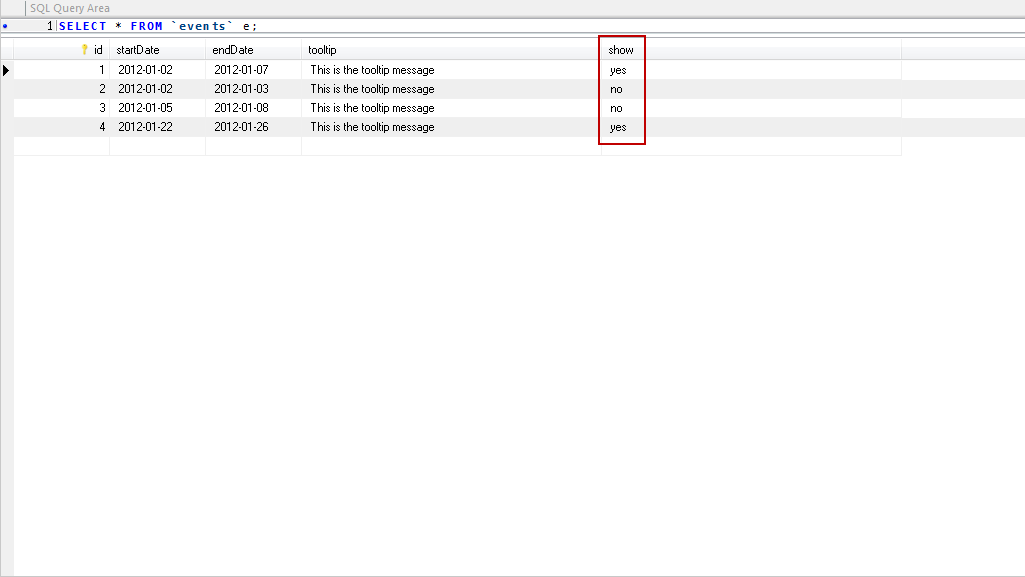
Task: Select startDate cell 2012-01-22
Action: tap(157, 127)
